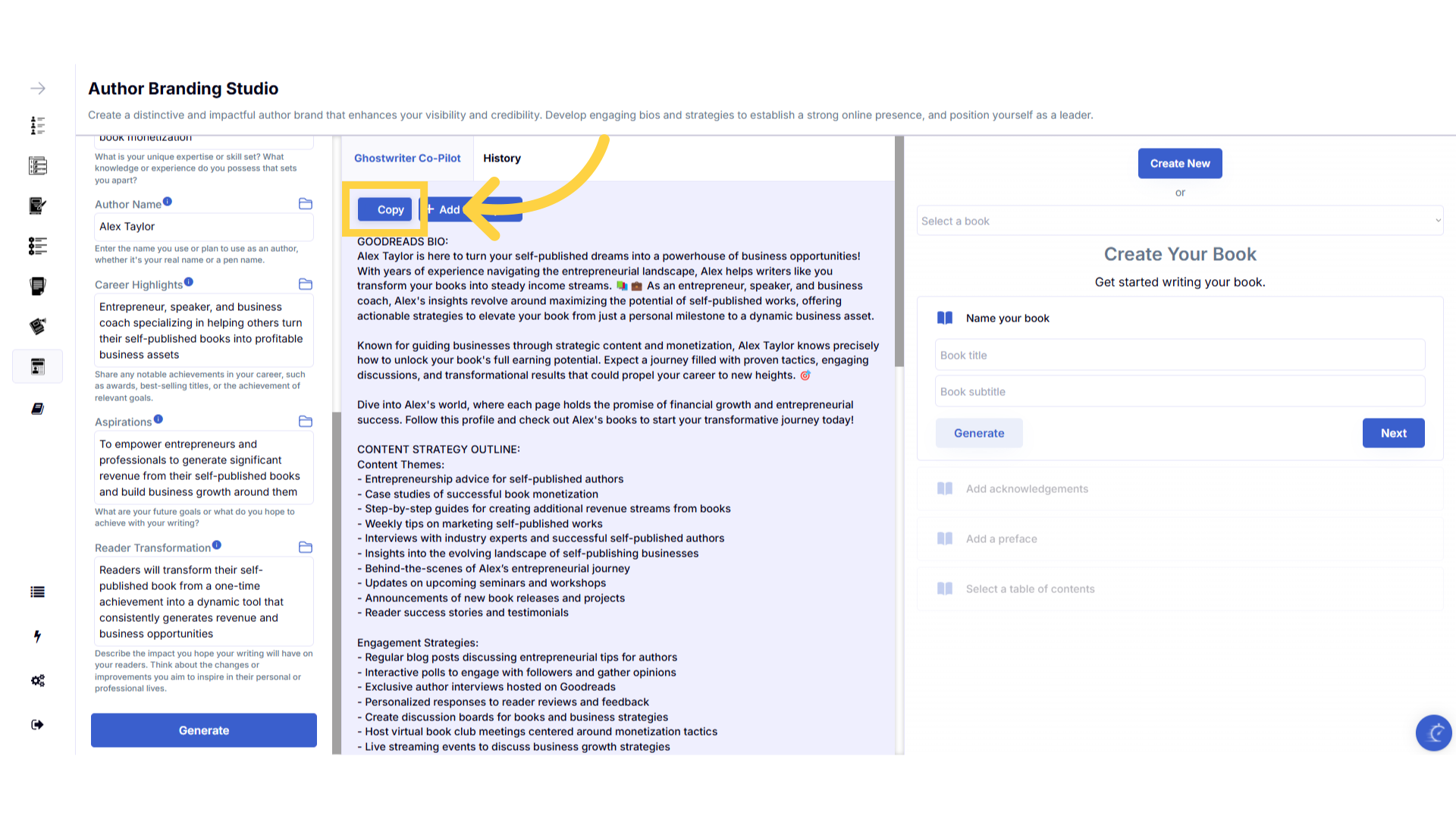Switch to the History tab
The width and height of the screenshot is (1456, 819).
[x=501, y=158]
